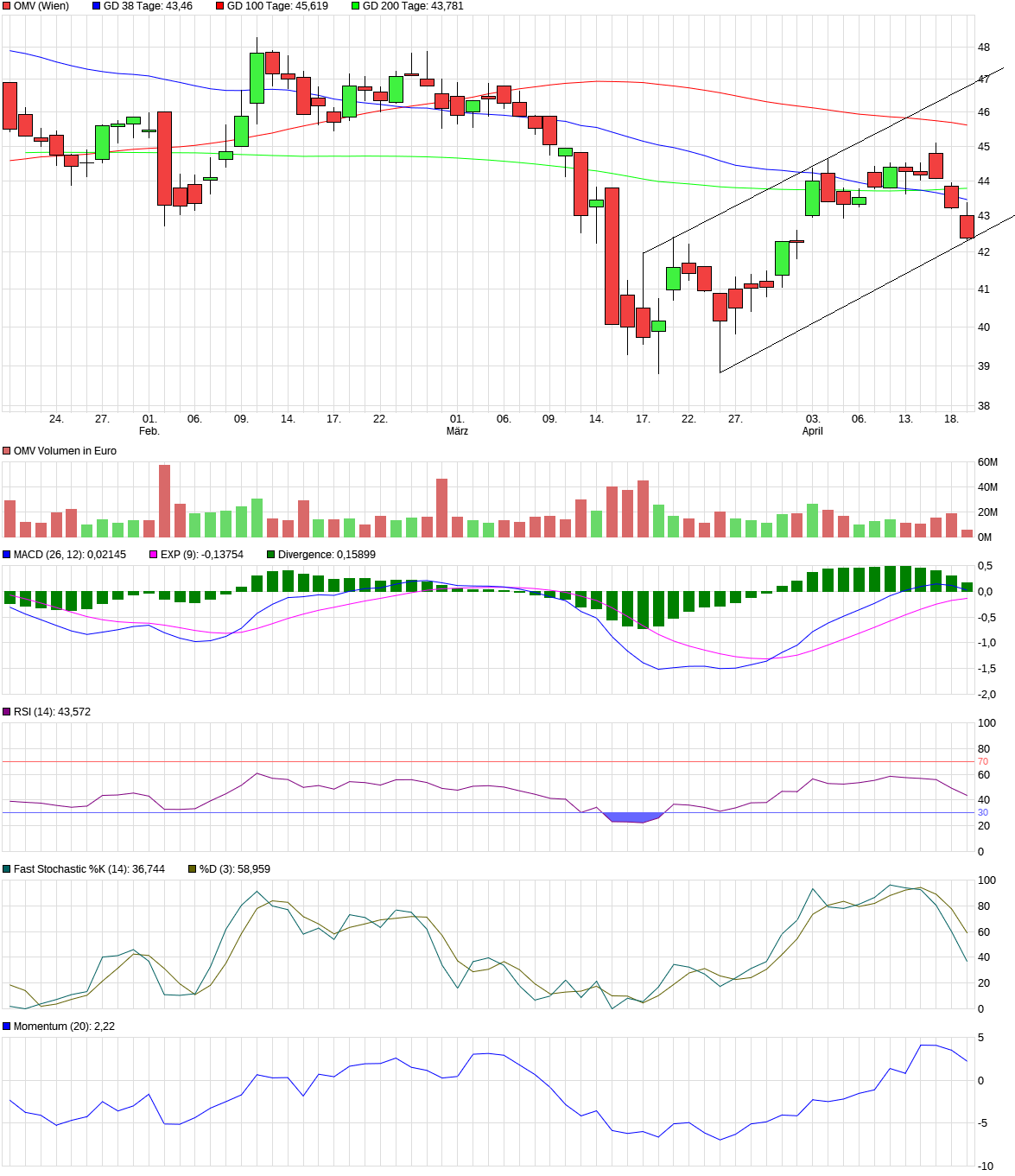Viewport: 1015px width, 1176px height.
Task: Toggle the blue Momentum (20) legend square
Action: click(x=7, y=1026)
